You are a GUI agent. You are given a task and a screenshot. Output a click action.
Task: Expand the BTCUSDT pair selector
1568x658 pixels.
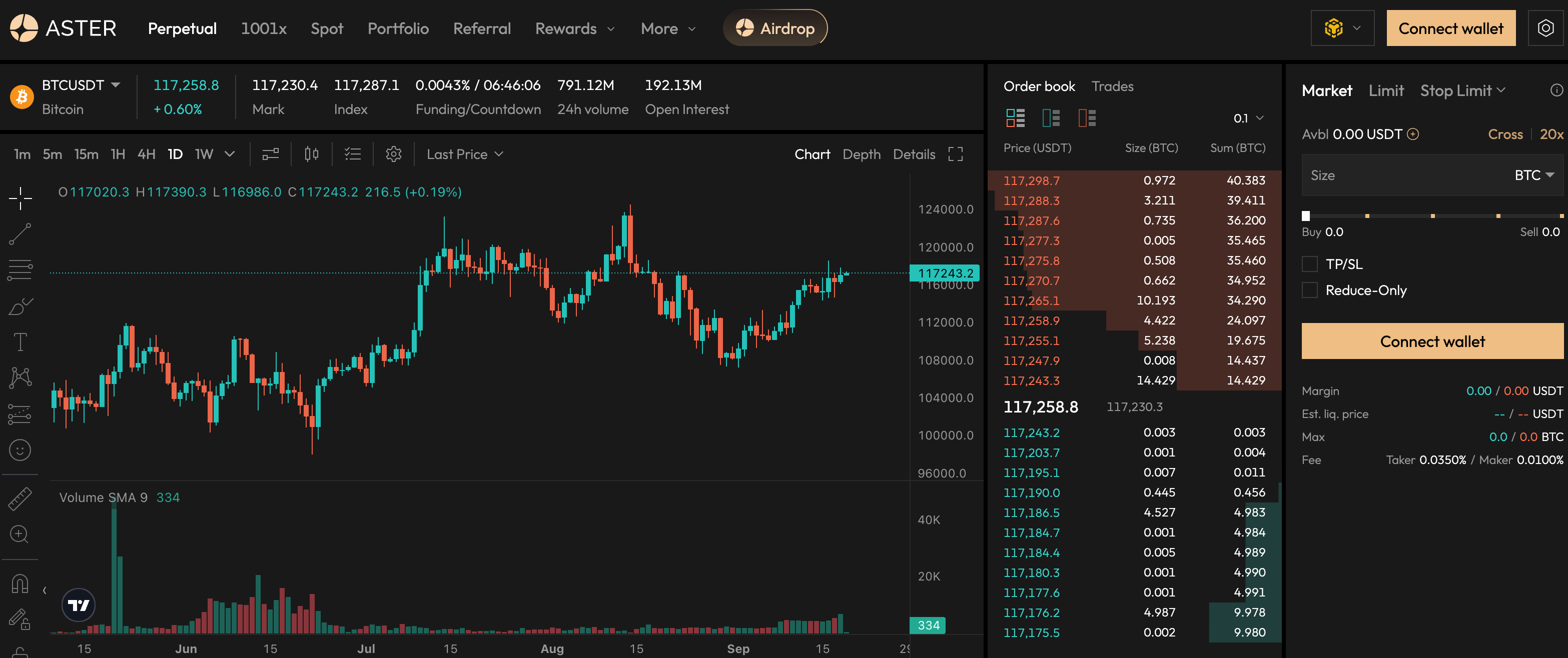tap(115, 85)
